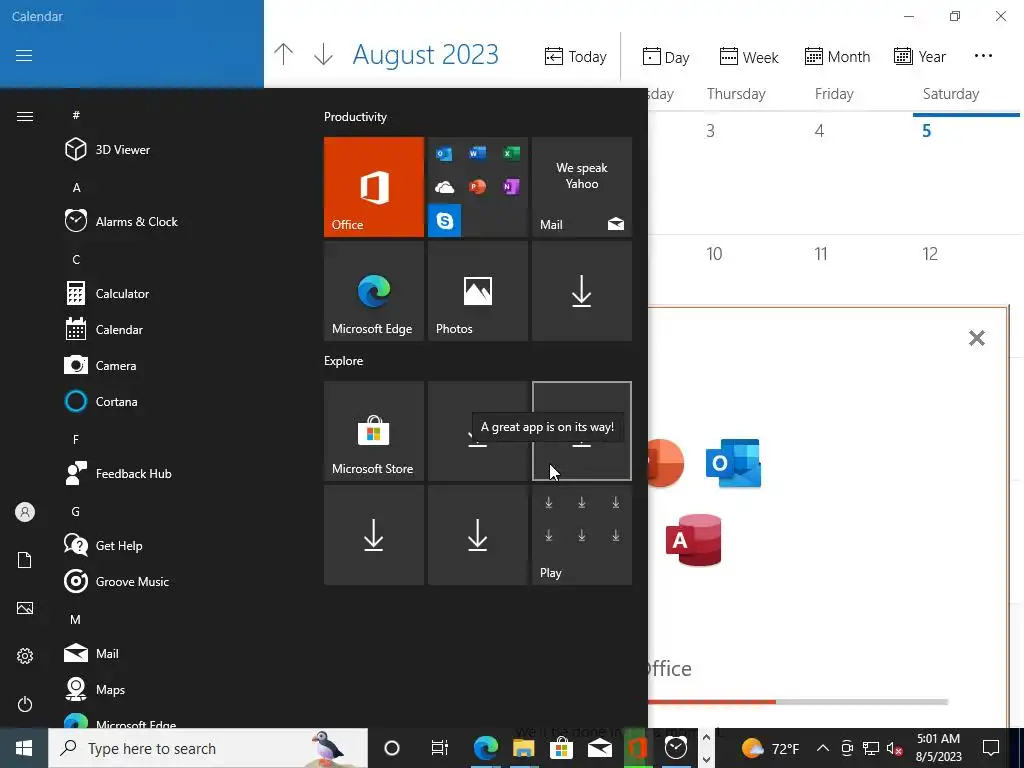Click the Power button in Start
The image size is (1024, 768).
pos(25,704)
